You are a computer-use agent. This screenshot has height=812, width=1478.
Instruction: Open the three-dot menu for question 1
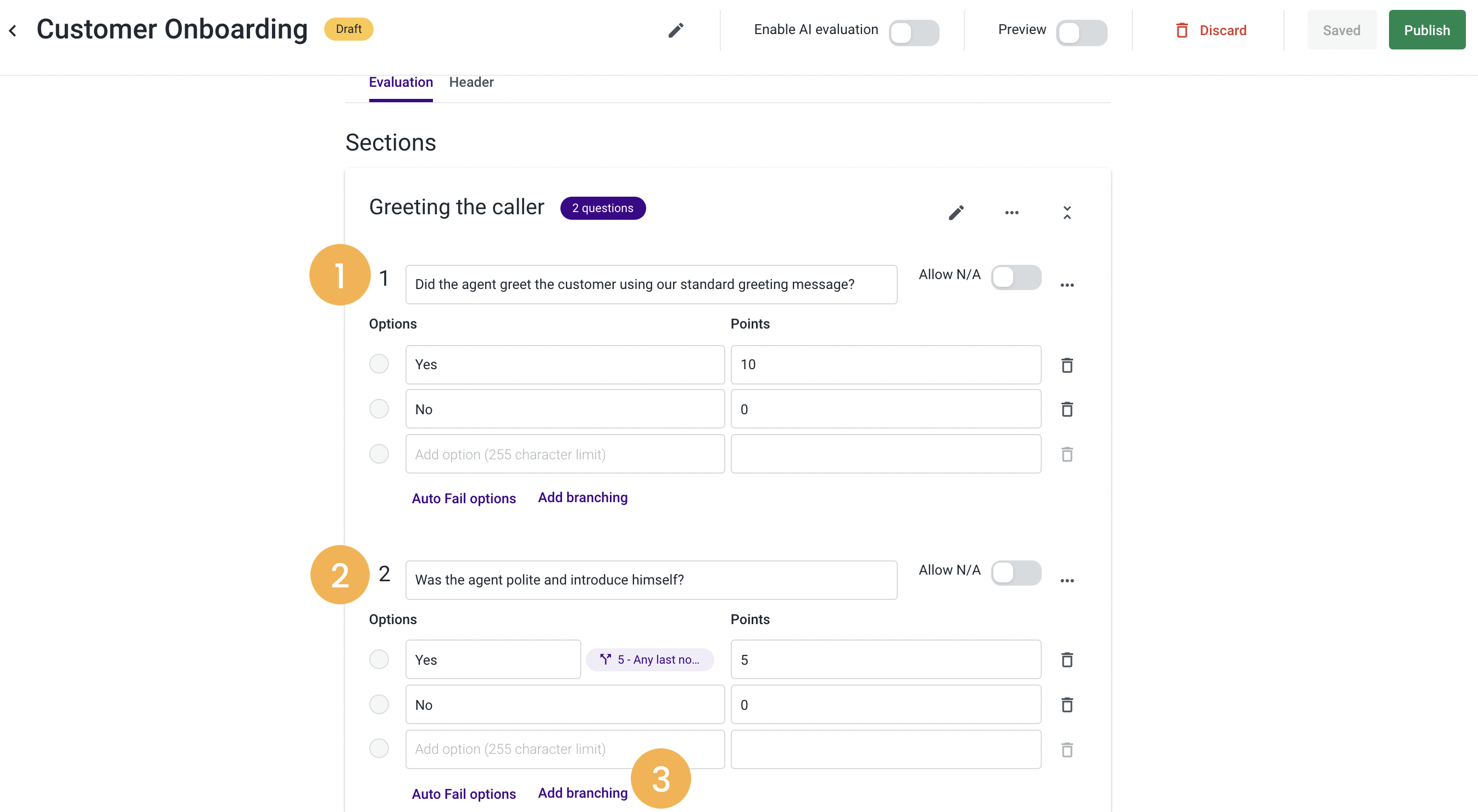tap(1066, 285)
